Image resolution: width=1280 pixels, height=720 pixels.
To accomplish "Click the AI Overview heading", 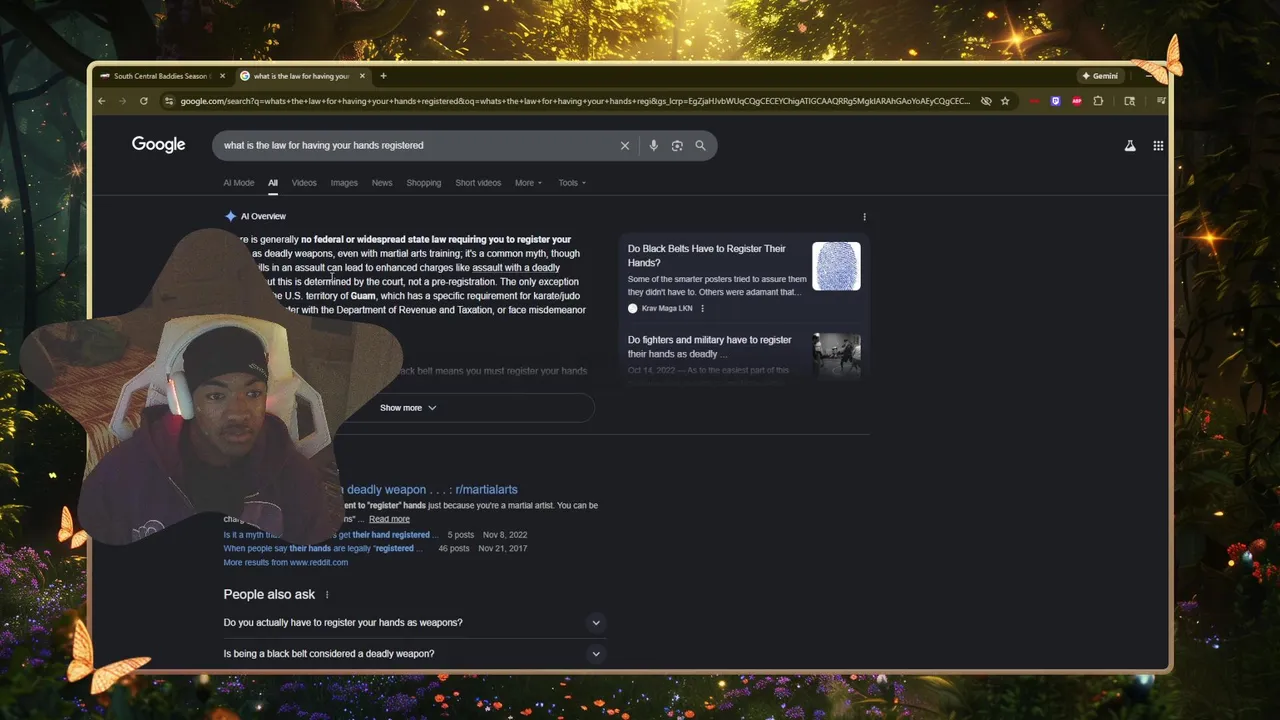I will 263,216.
